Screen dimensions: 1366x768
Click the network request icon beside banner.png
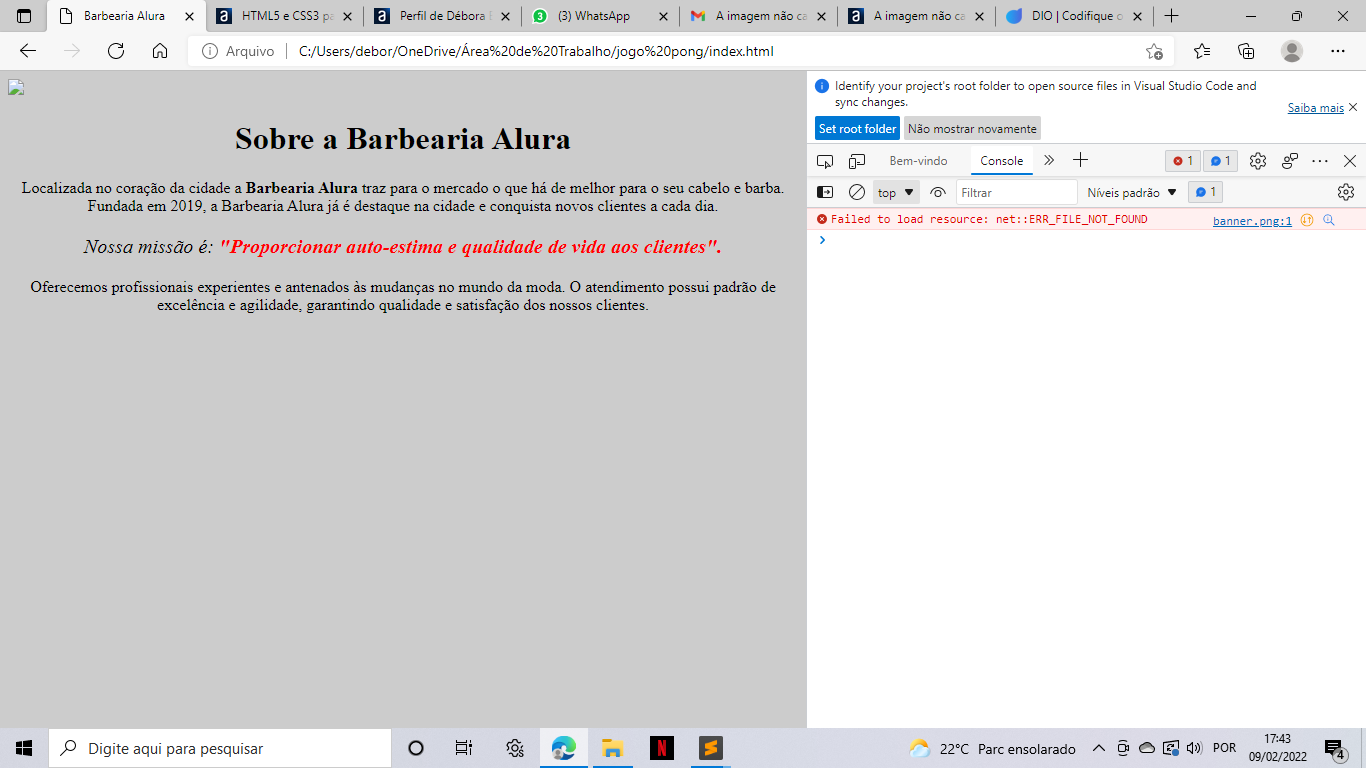1307,220
